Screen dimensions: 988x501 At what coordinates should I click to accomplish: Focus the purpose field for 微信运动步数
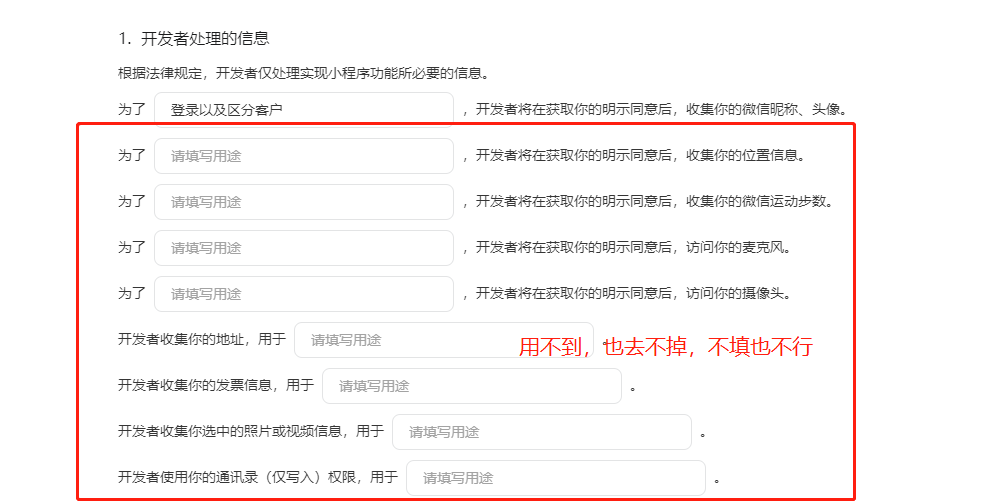(x=304, y=202)
